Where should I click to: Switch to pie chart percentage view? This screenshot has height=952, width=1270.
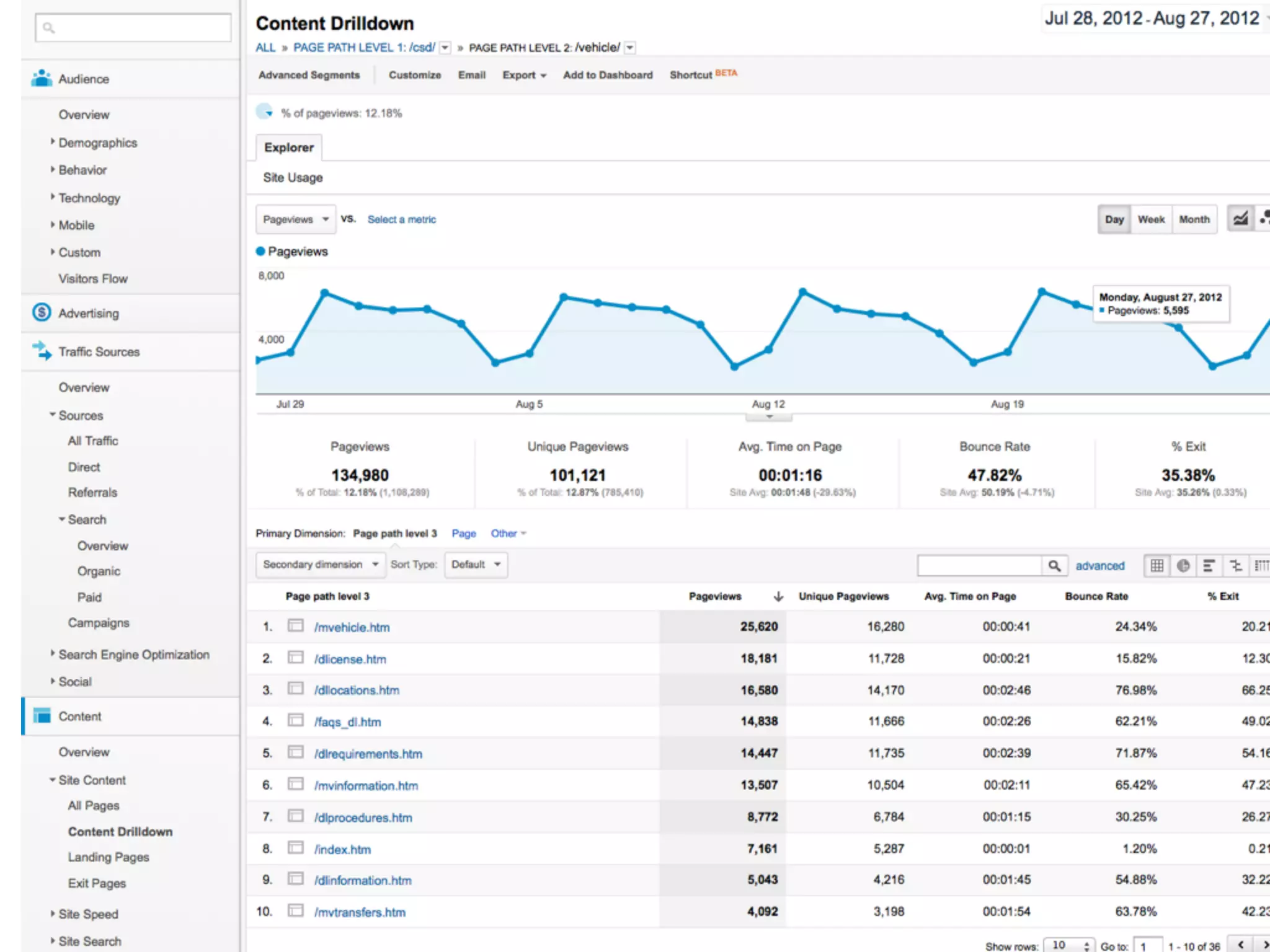[1183, 565]
